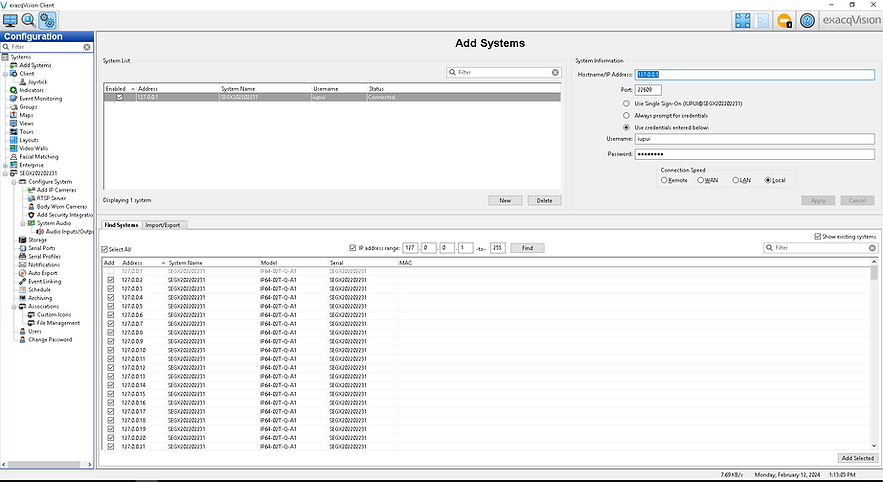Open Layouts tree entry
Viewport: 883px width, 482px height.
(29, 140)
